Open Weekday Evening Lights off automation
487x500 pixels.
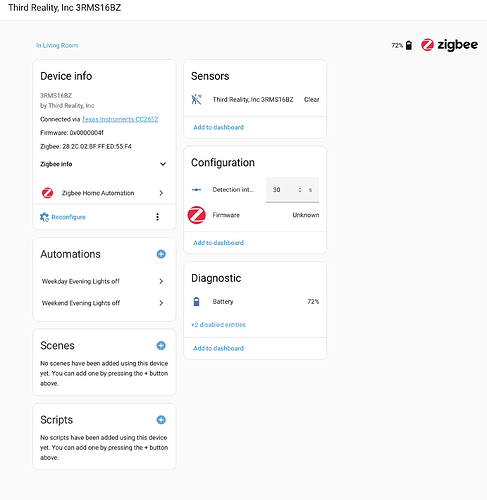[103, 281]
